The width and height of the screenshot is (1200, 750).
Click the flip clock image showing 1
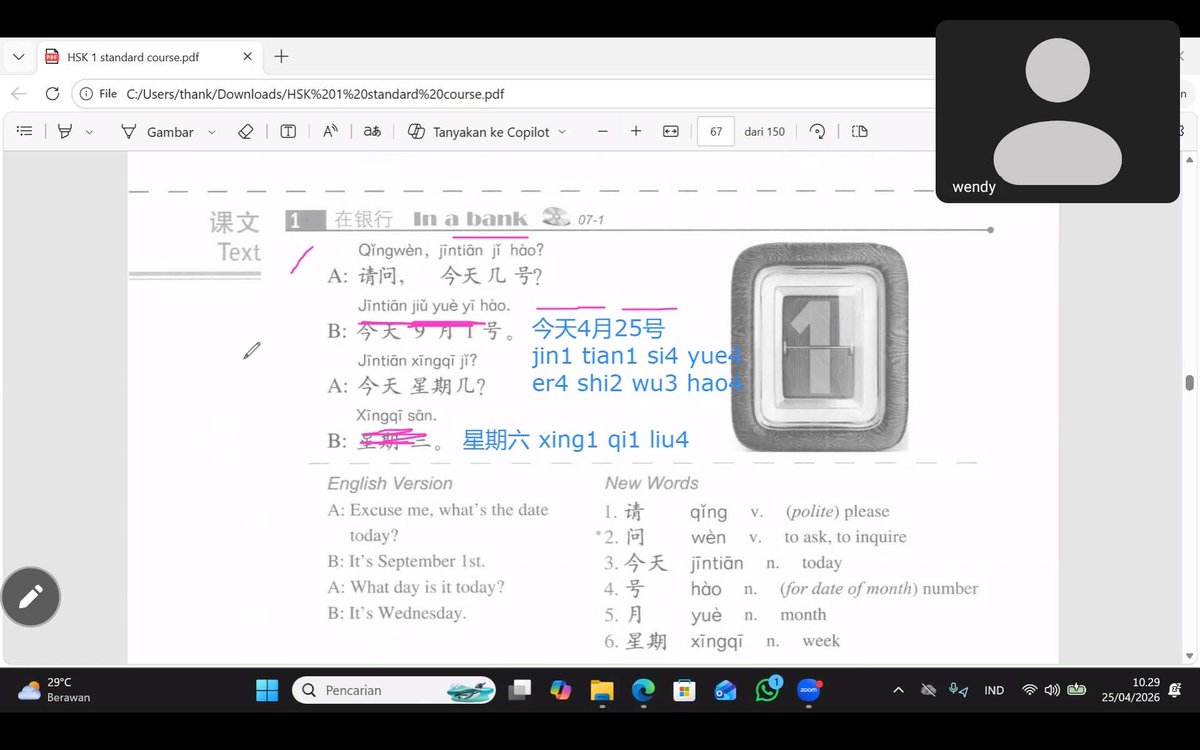(x=820, y=346)
